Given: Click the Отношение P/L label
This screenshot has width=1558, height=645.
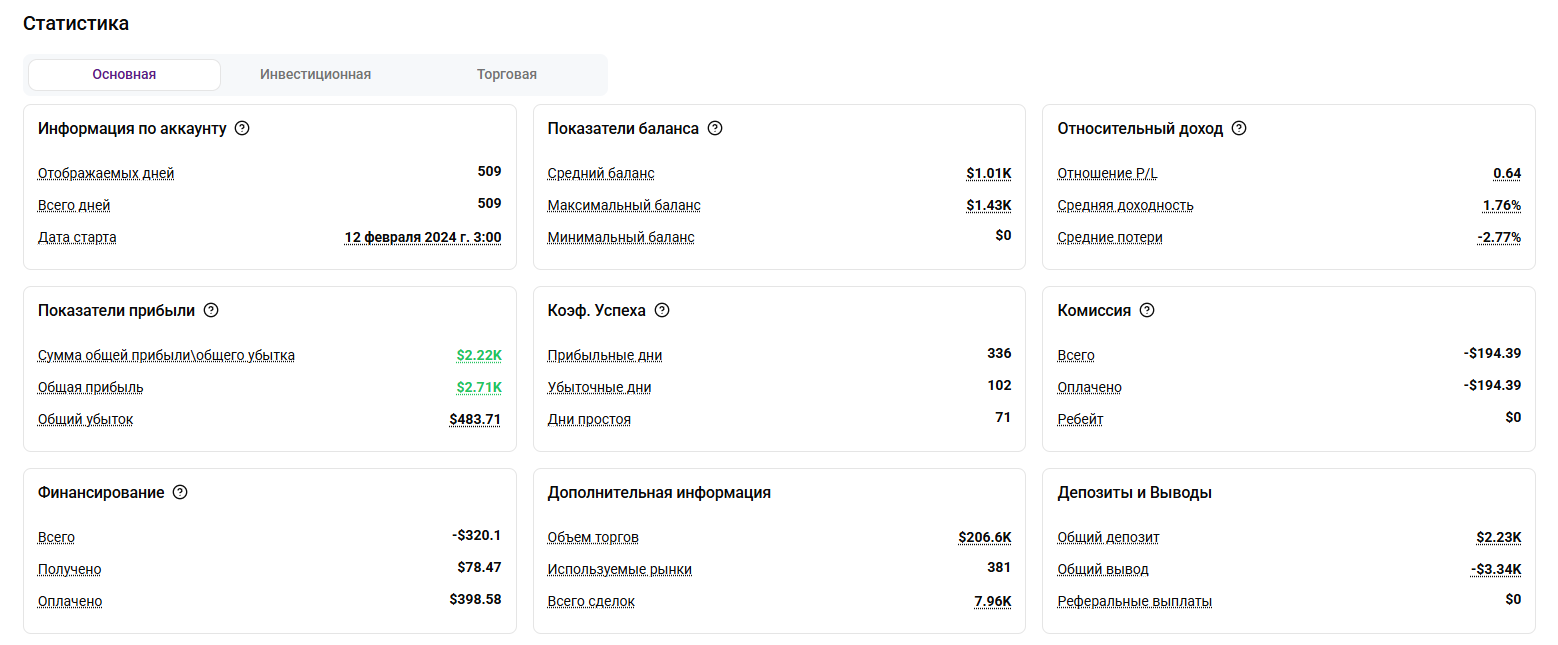Looking at the screenshot, I should [1107, 173].
